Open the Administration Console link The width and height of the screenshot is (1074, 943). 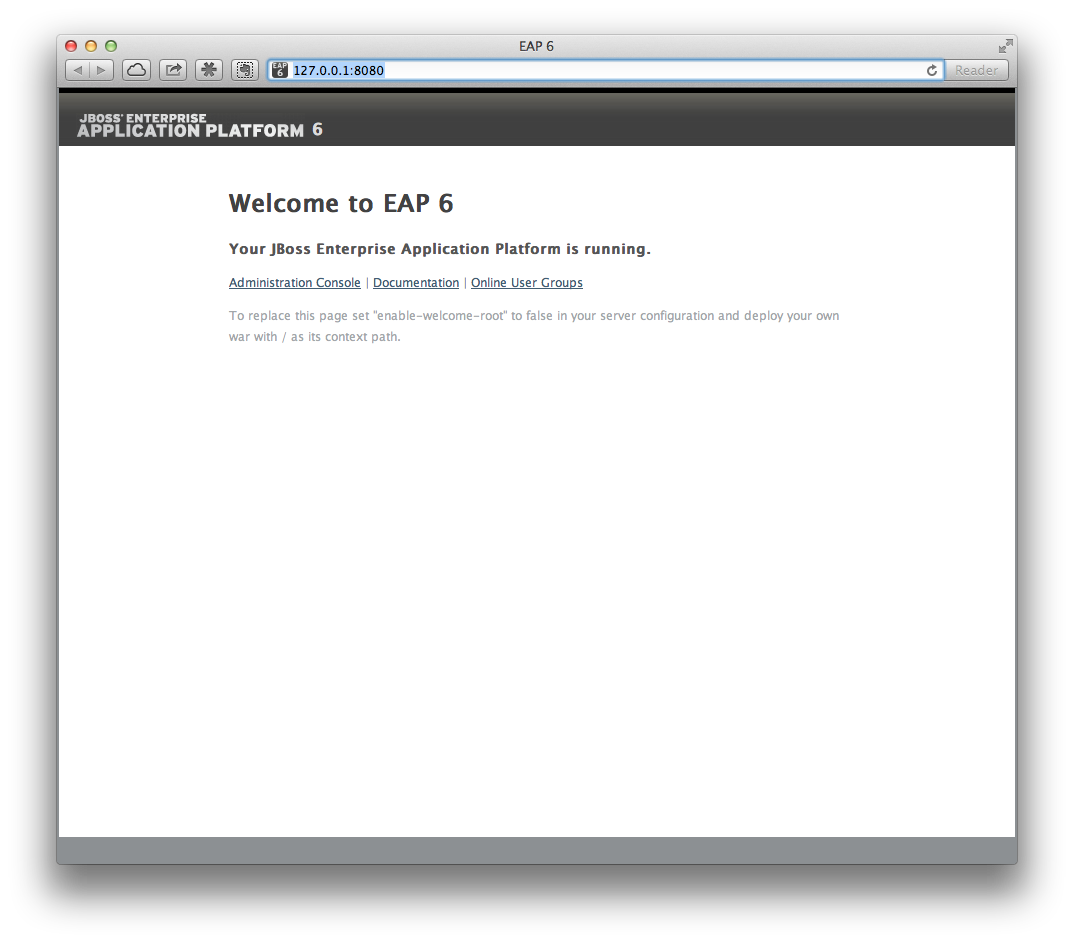click(x=295, y=282)
